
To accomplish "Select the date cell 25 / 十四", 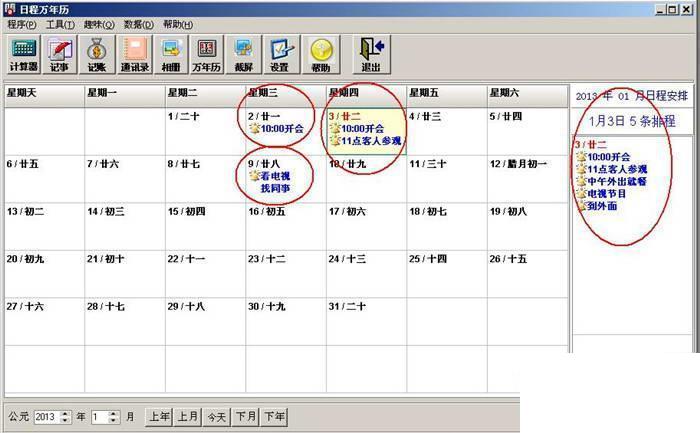I will click(446, 274).
